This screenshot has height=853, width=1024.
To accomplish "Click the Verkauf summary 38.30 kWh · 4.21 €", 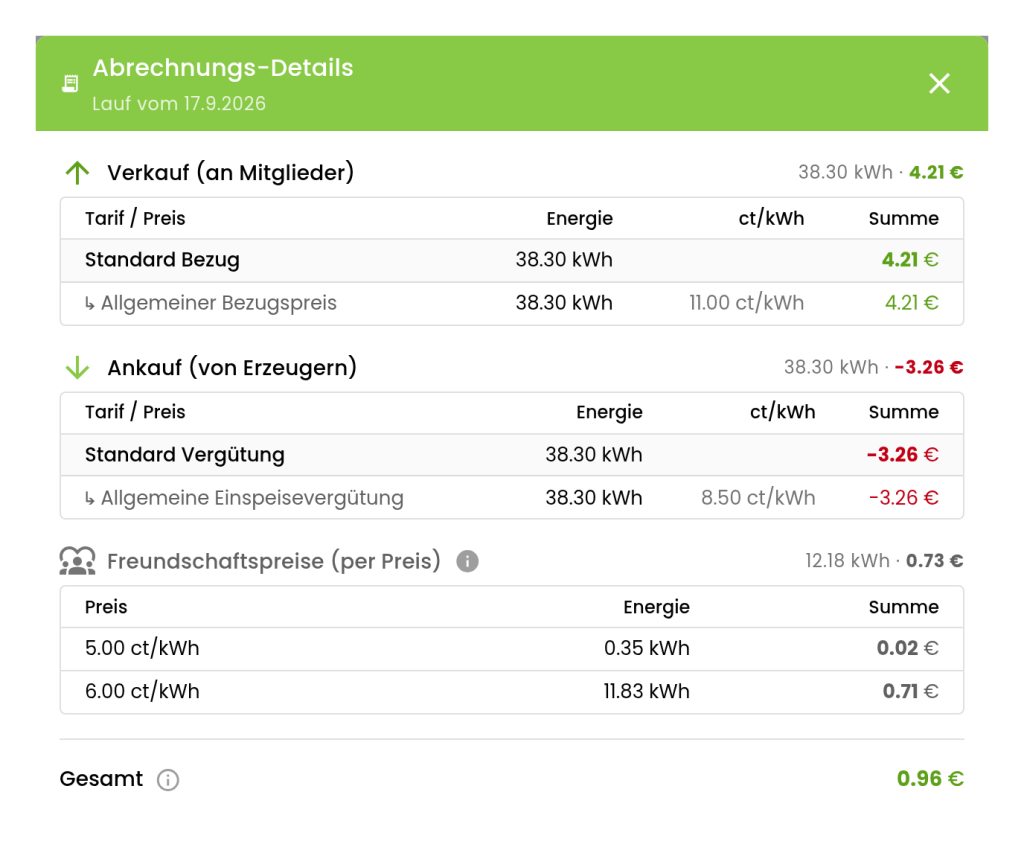I will tap(880, 172).
